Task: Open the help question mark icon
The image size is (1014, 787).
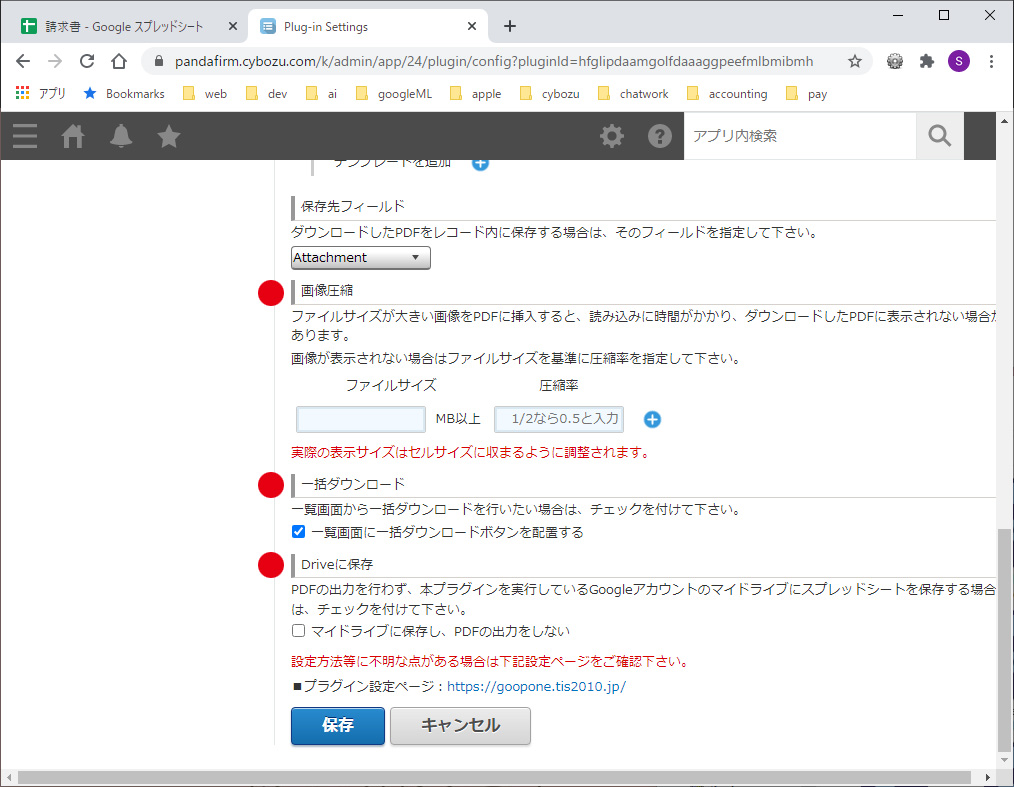Action: pyautogui.click(x=659, y=136)
